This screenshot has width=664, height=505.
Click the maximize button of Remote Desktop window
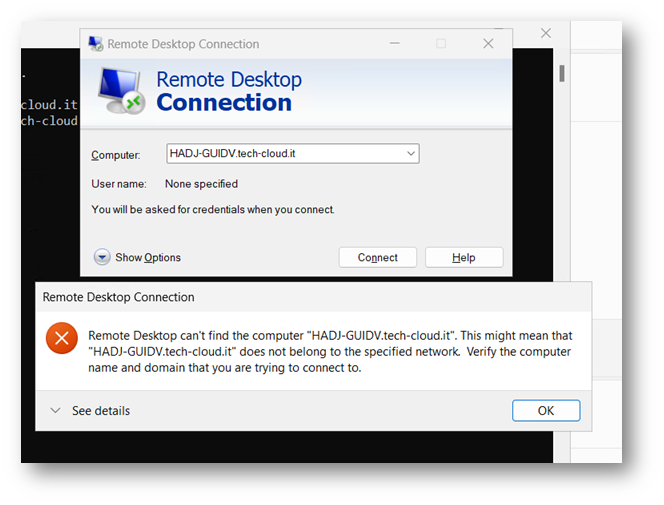click(441, 43)
